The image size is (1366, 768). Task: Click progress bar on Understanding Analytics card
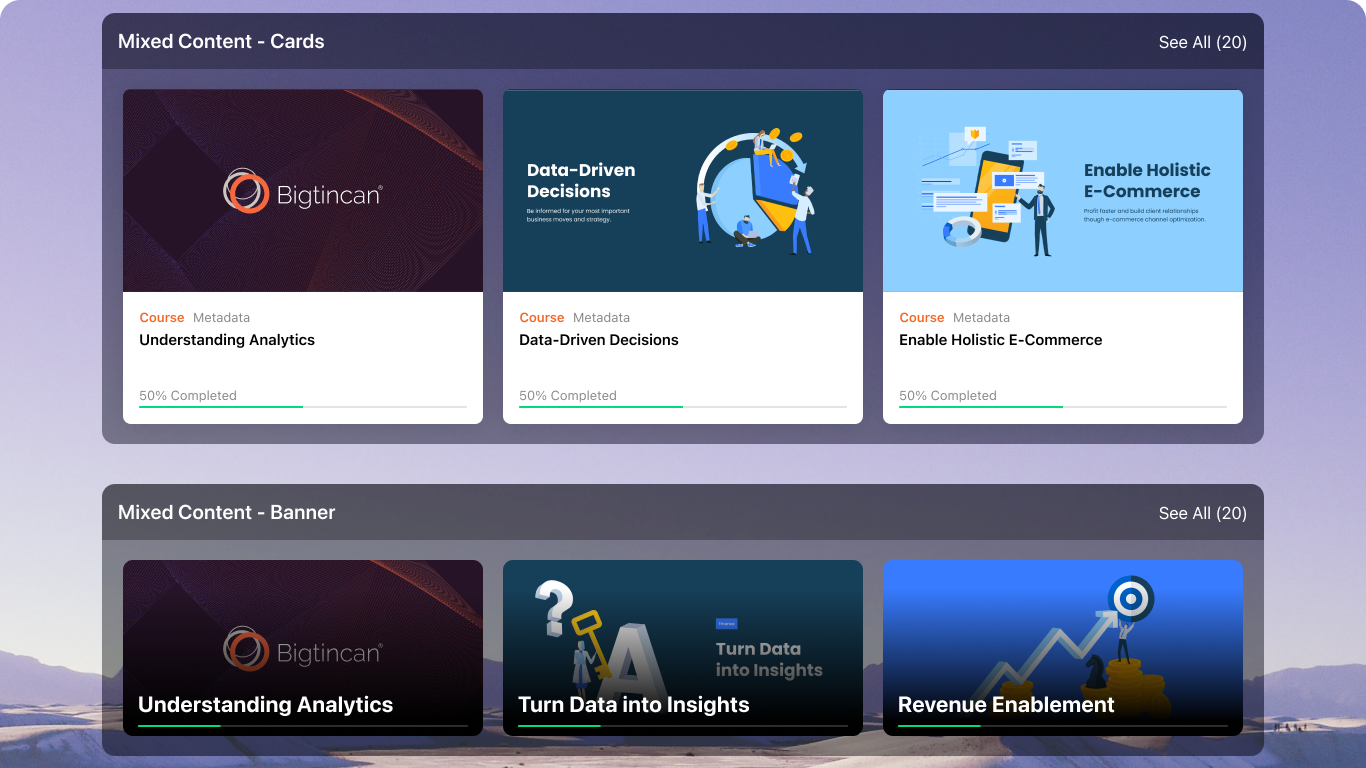pyautogui.click(x=303, y=407)
